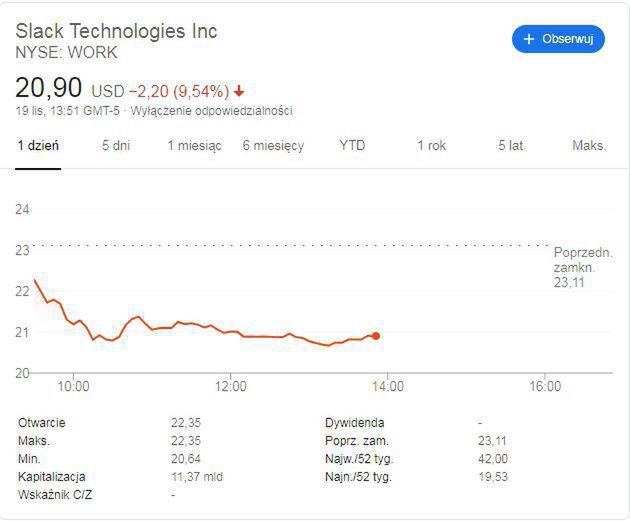The height and width of the screenshot is (521, 630).
Task: Click the Dywidenda row label
Action: 354,423
